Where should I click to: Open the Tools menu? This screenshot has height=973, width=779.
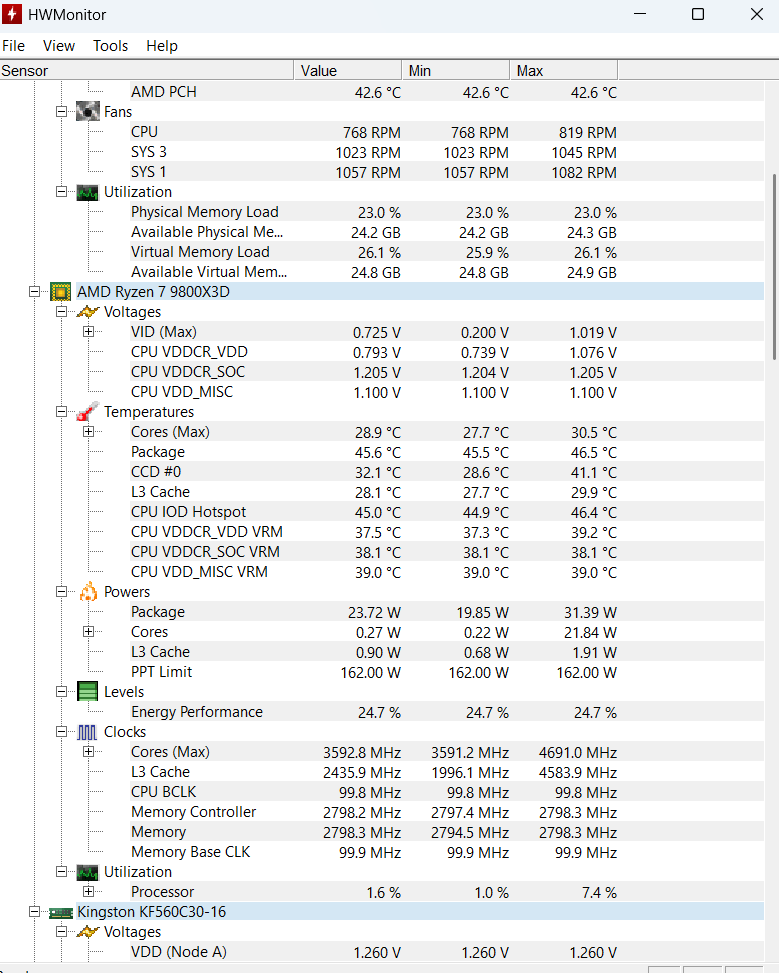coord(110,46)
